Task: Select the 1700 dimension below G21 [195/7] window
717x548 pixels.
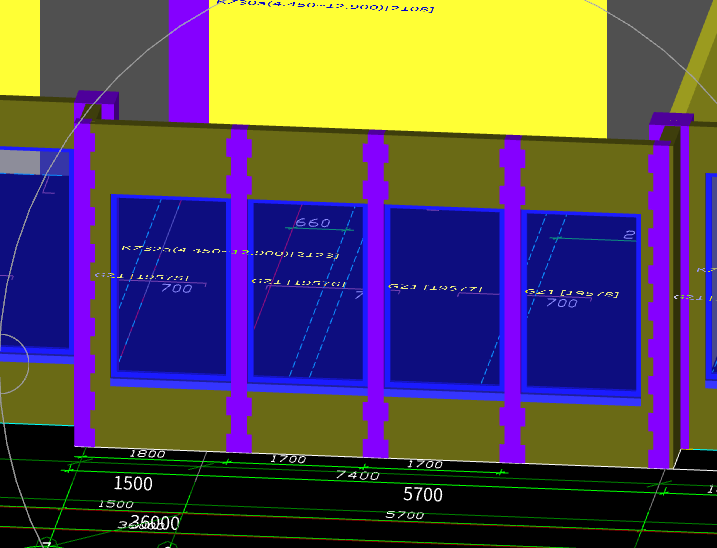Action: pos(425,464)
